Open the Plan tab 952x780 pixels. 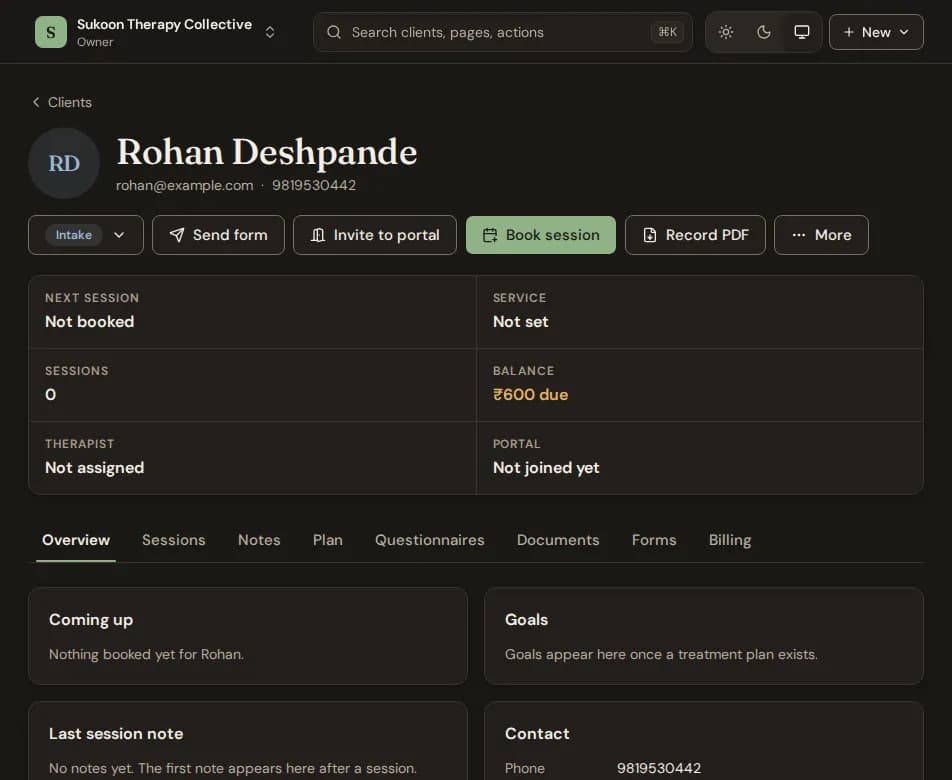point(328,540)
